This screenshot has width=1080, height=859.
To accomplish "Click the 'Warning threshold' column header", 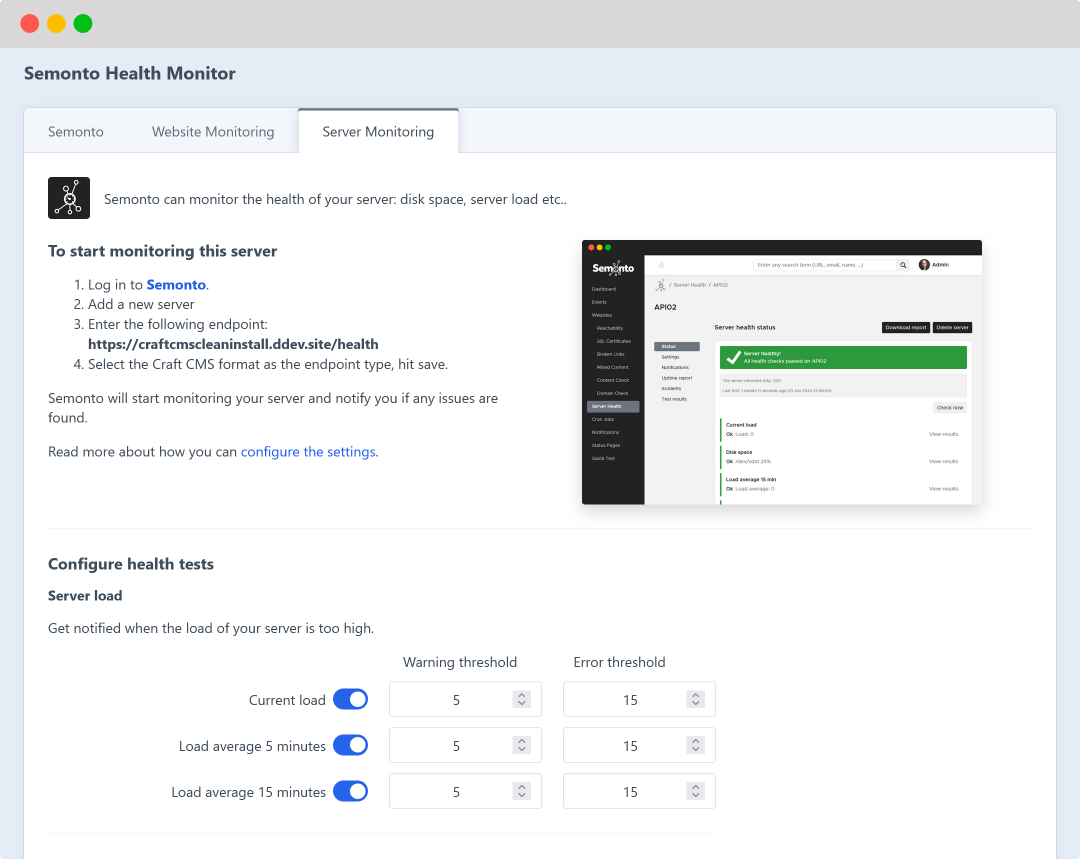I will 460,662.
